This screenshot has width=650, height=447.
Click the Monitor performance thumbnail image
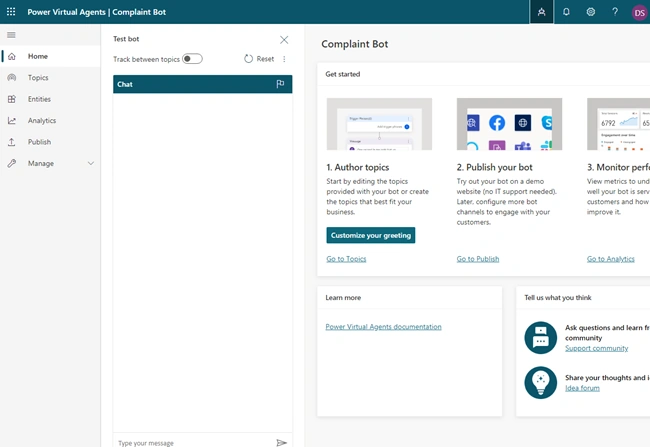(618, 124)
